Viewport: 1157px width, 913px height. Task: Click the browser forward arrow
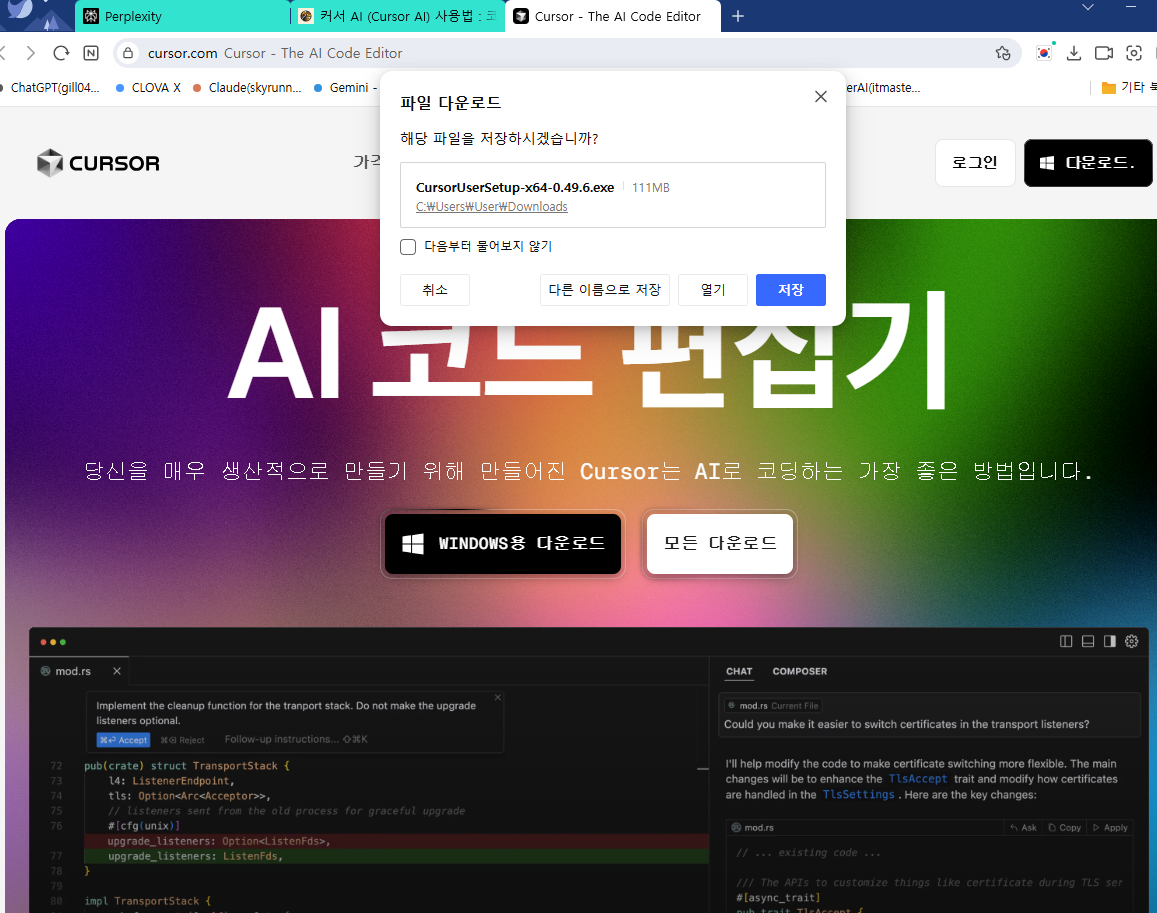(x=30, y=53)
